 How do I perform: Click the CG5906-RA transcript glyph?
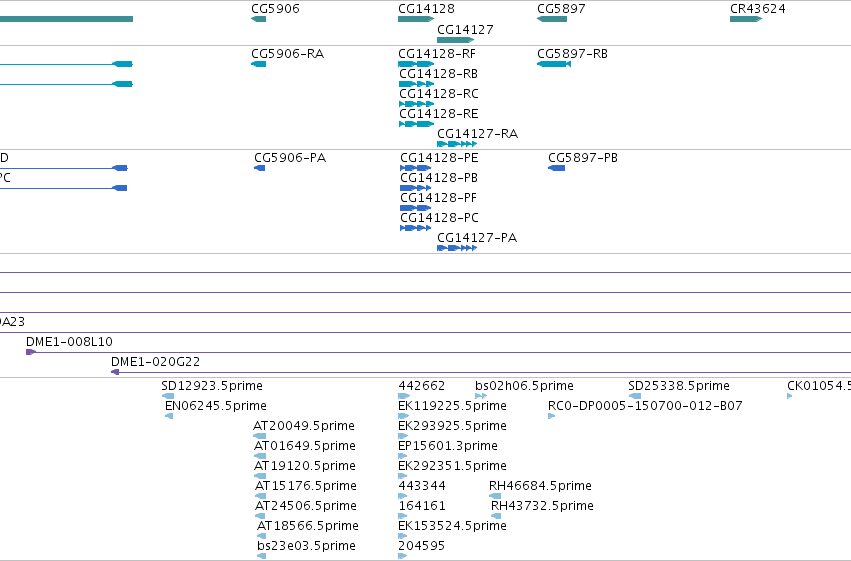[x=258, y=64]
